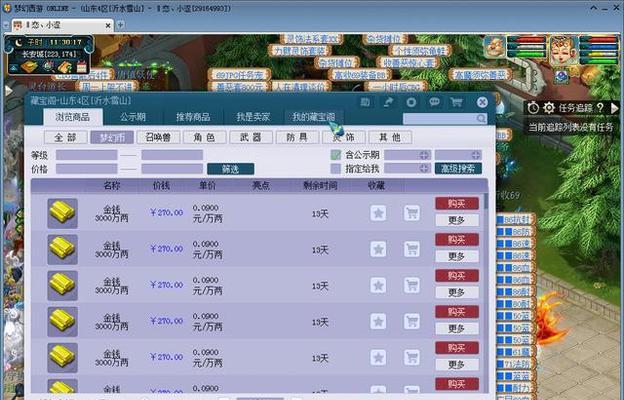Screen dimensions: 624x400
Task: Favorite the second listing with its star
Action: click(378, 249)
